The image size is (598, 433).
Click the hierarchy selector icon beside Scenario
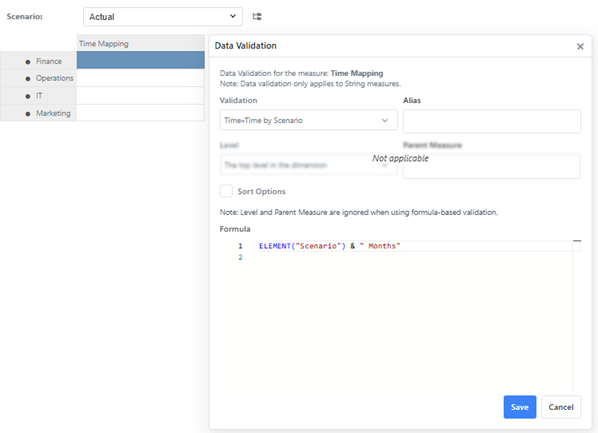point(257,16)
